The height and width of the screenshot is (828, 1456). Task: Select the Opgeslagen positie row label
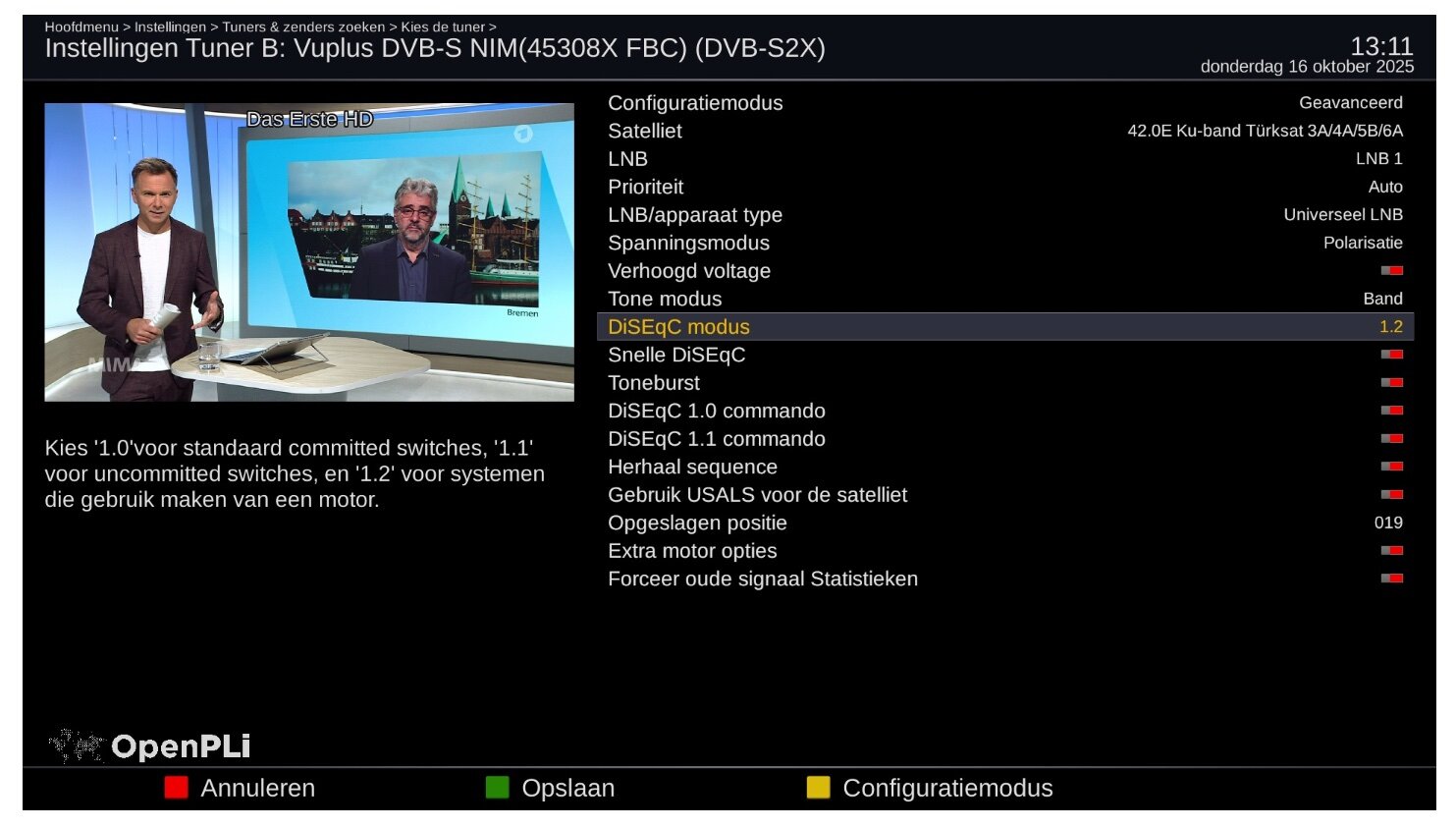pyautogui.click(x=697, y=523)
